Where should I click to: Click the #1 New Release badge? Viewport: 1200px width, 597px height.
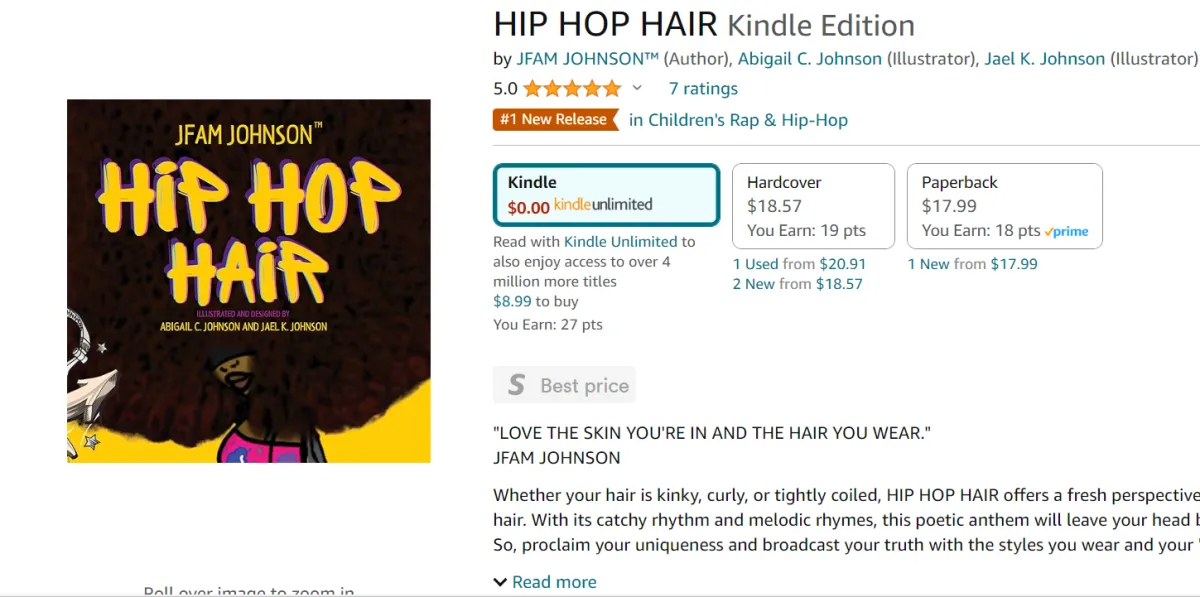[555, 120]
